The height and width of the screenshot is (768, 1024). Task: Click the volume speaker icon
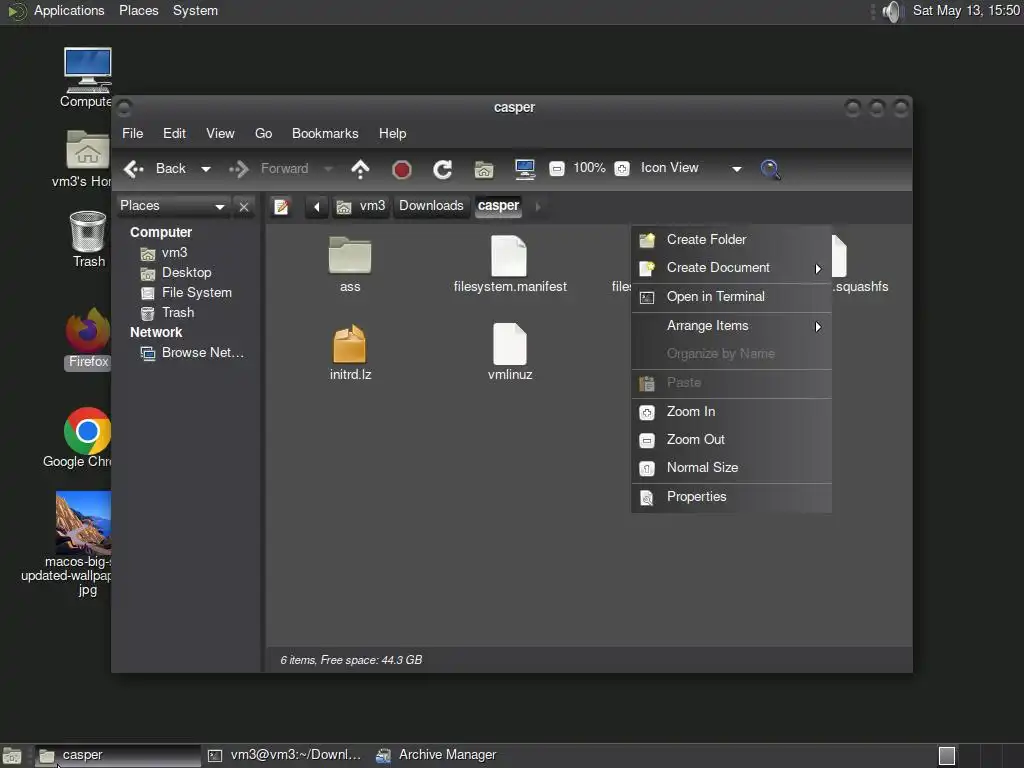891,11
